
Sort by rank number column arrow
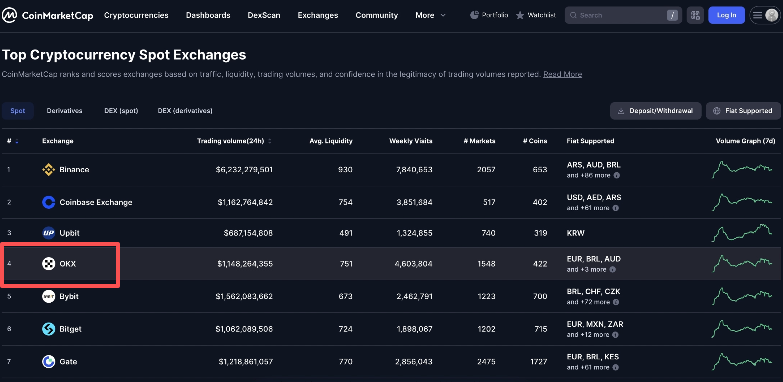(x=17, y=141)
